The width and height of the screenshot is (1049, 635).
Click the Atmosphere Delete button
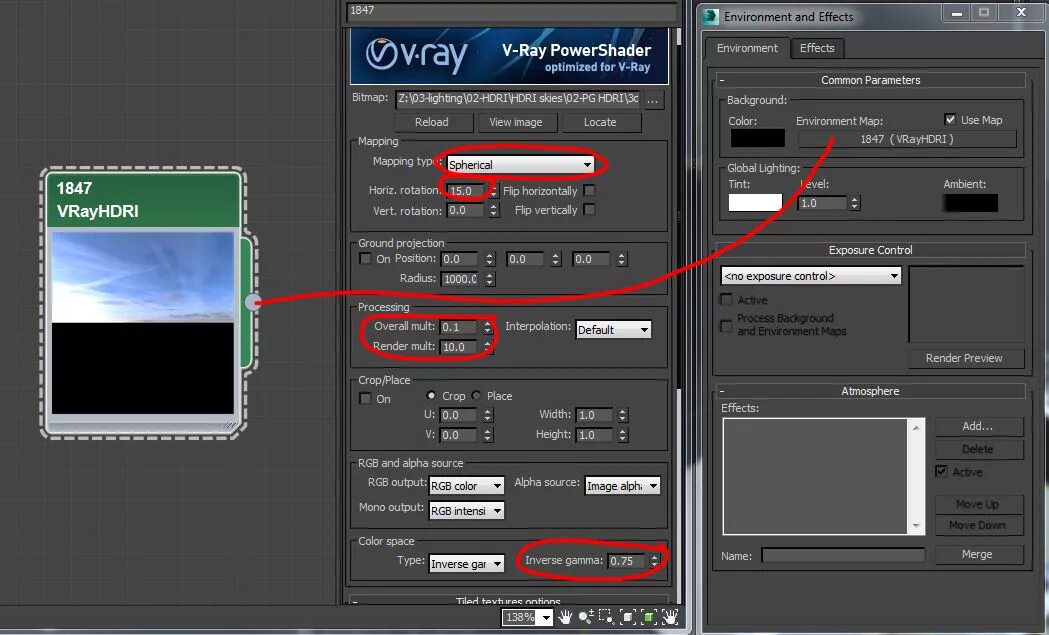pos(978,449)
